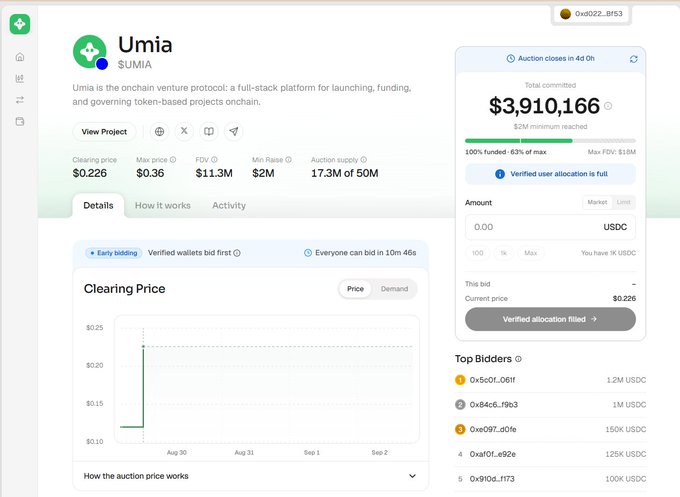
Task: Open the Telegram paper-plane icon
Action: tap(233, 131)
